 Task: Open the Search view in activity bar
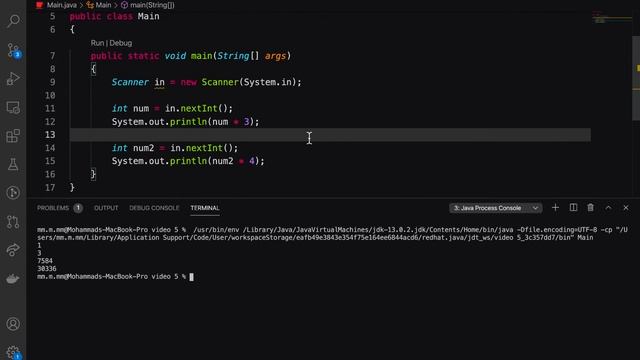click(13, 20)
